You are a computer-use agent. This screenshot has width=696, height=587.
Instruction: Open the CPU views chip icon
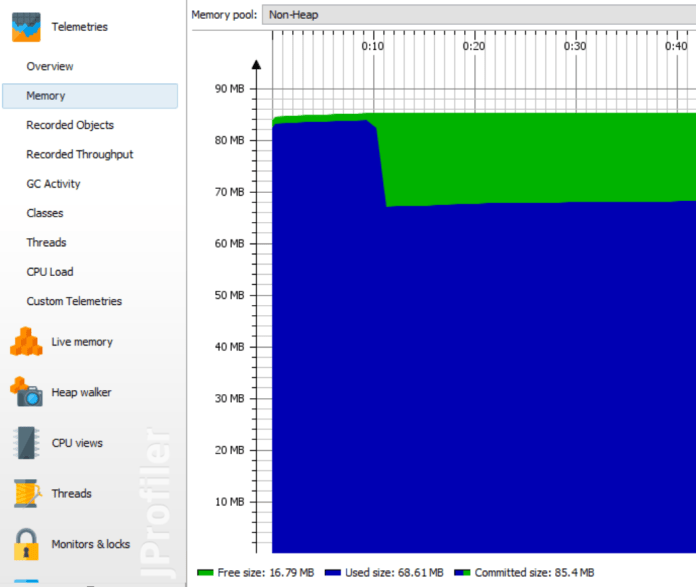click(x=26, y=443)
